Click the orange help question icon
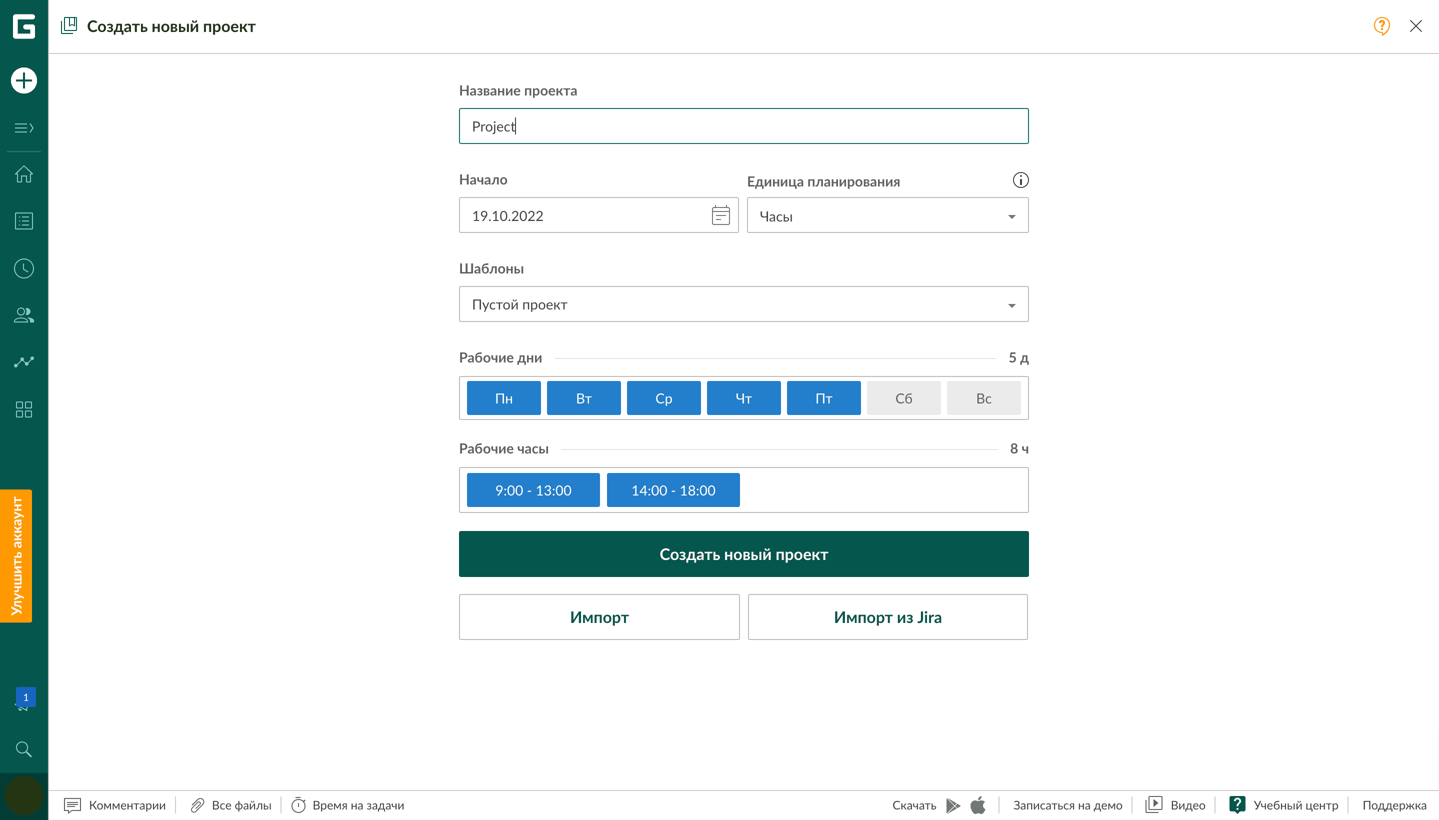1439x820 pixels. click(x=1381, y=26)
